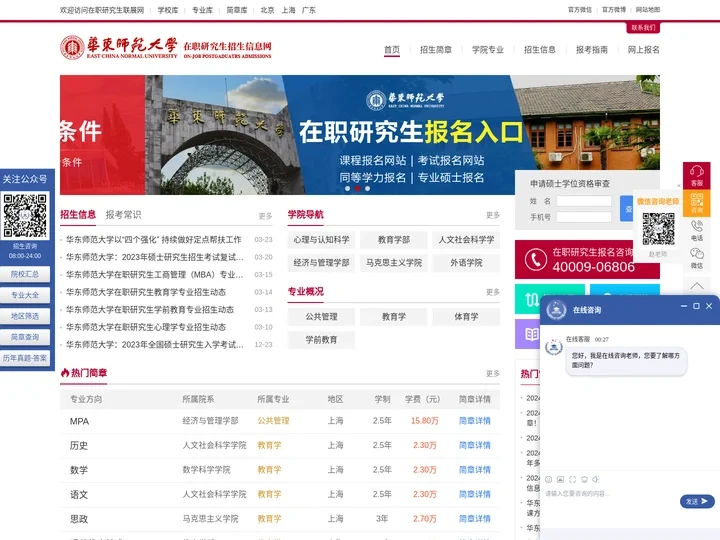Open the 报考指南 nav item
The height and width of the screenshot is (540, 720).
click(591, 50)
